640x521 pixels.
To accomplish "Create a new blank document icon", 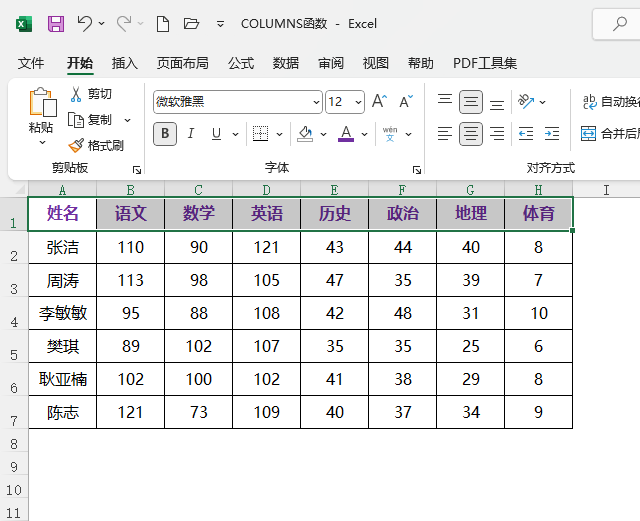I will pos(163,24).
